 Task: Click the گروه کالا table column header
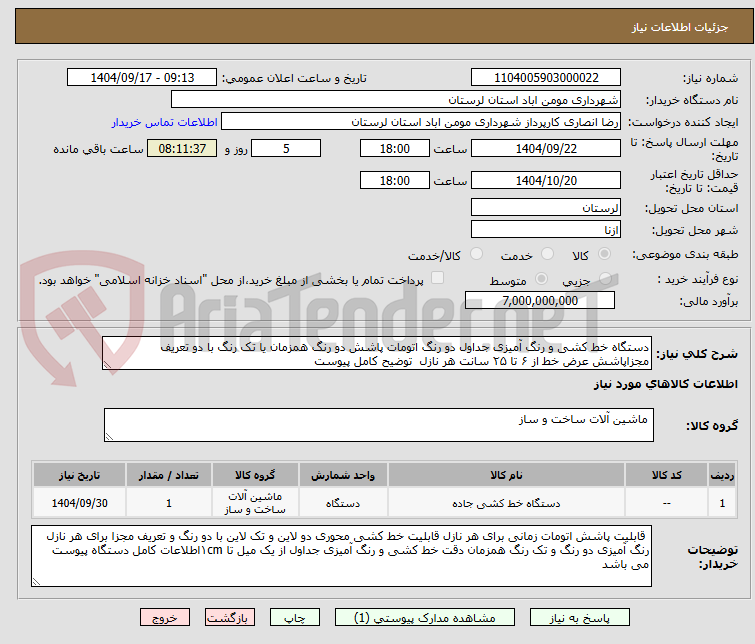click(x=255, y=475)
